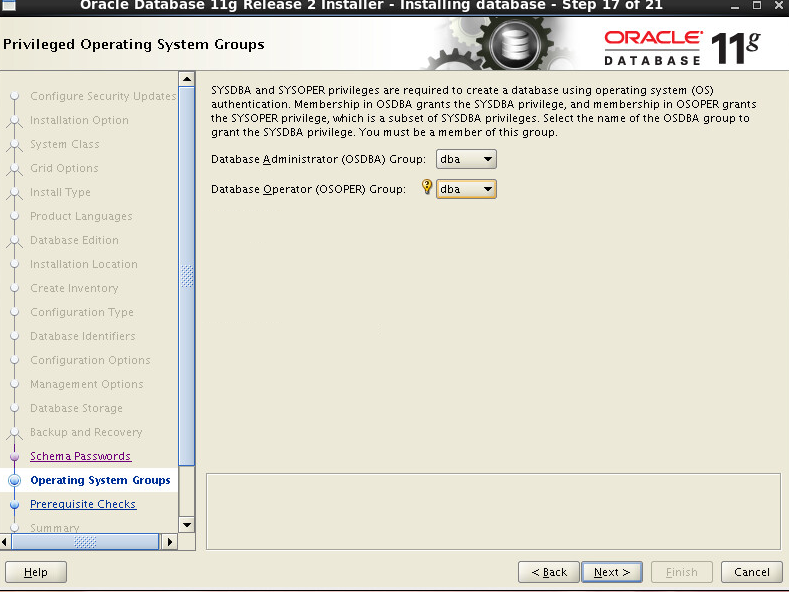Click the sidebar scroll down arrow
The width and height of the screenshot is (789, 592).
187,525
